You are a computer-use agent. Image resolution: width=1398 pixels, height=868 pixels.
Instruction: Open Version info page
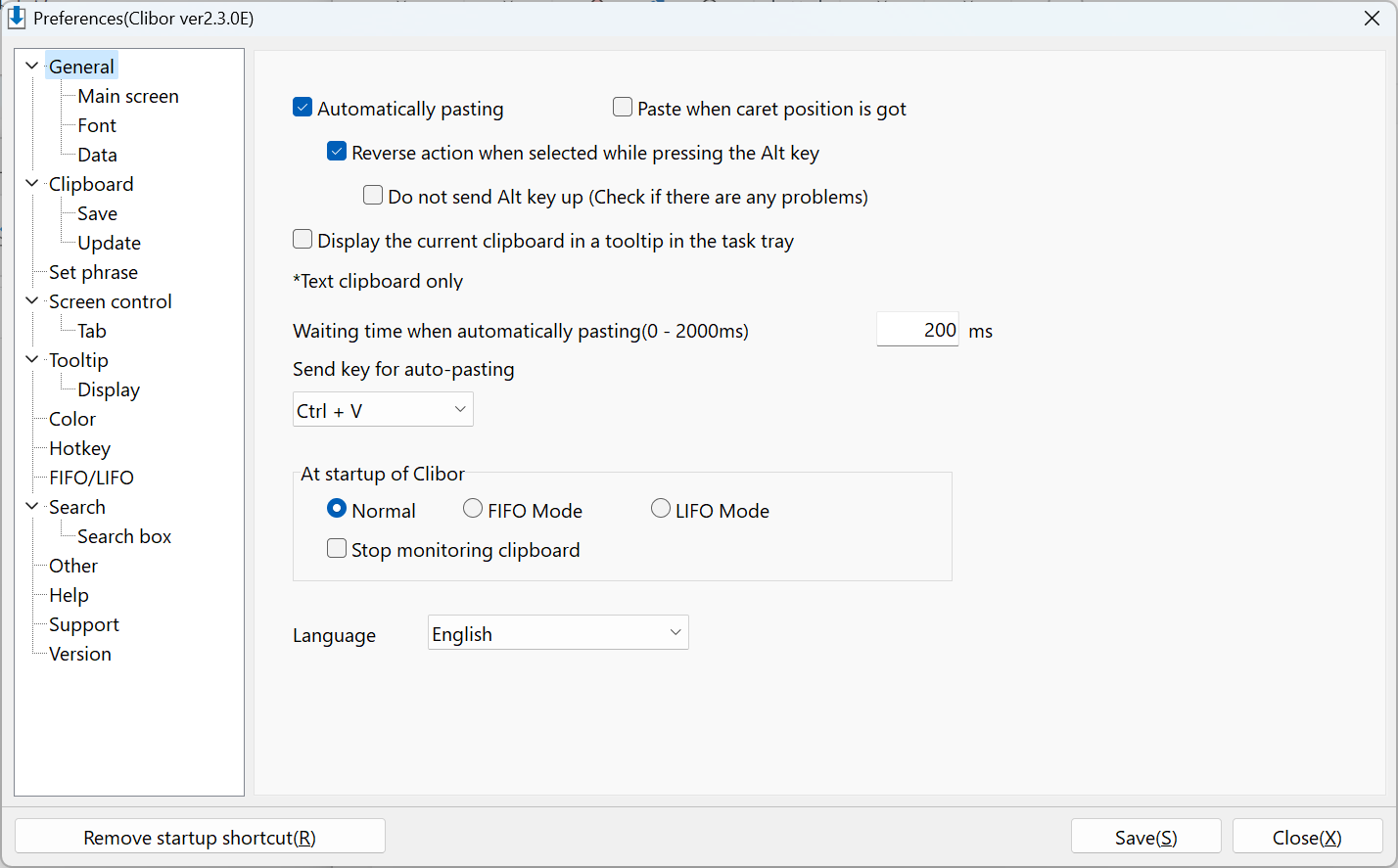pyautogui.click(x=80, y=654)
